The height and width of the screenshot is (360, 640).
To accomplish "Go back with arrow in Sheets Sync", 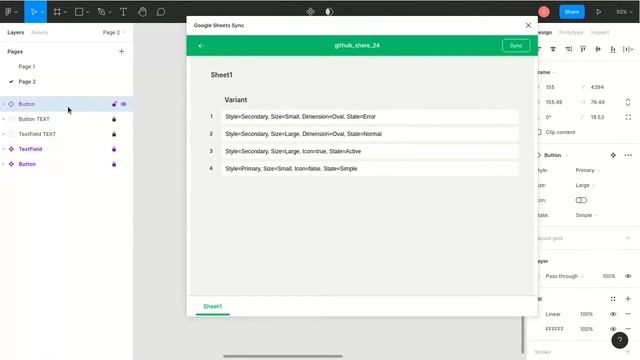I will (x=201, y=46).
